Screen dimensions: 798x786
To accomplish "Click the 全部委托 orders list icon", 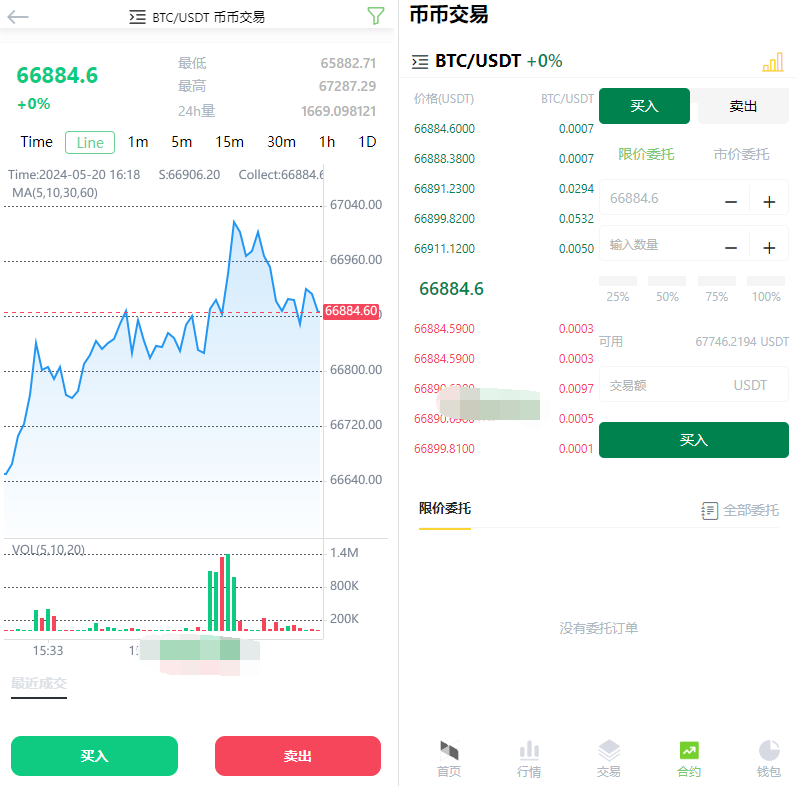I will point(710,510).
